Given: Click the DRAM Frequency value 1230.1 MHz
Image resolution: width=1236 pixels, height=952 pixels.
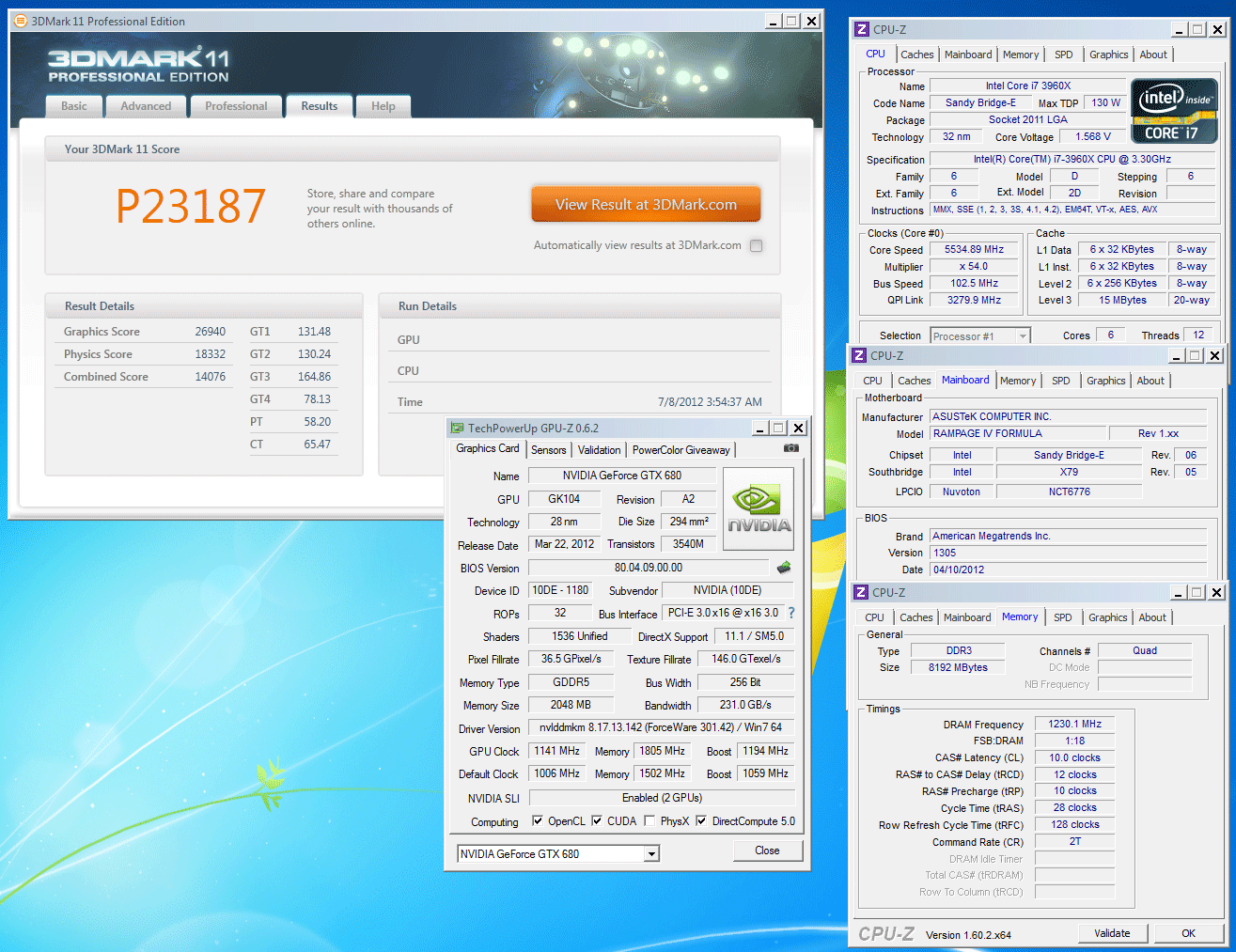Looking at the screenshot, I should point(1075,725).
